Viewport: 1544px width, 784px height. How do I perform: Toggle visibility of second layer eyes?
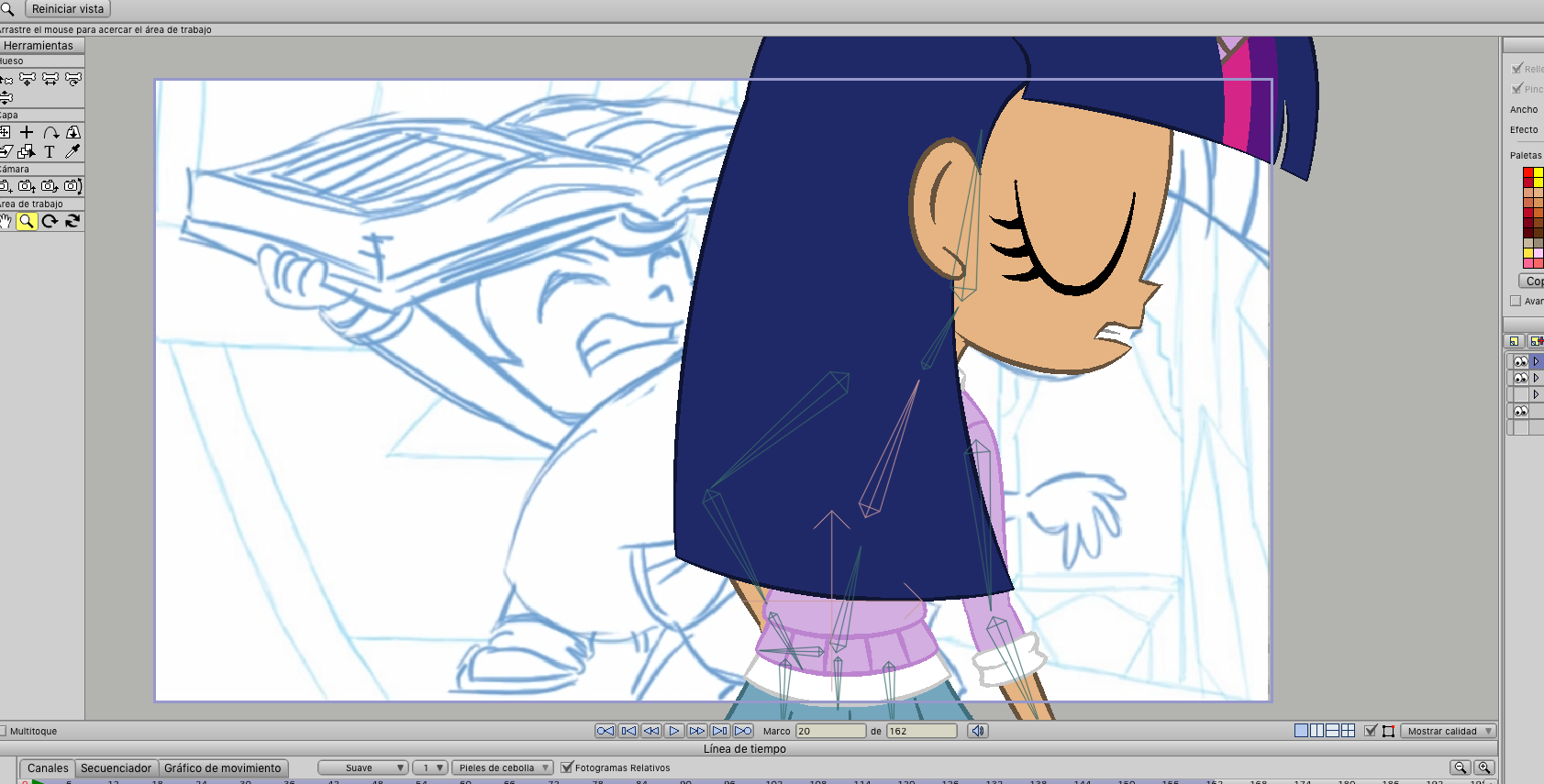click(1520, 378)
